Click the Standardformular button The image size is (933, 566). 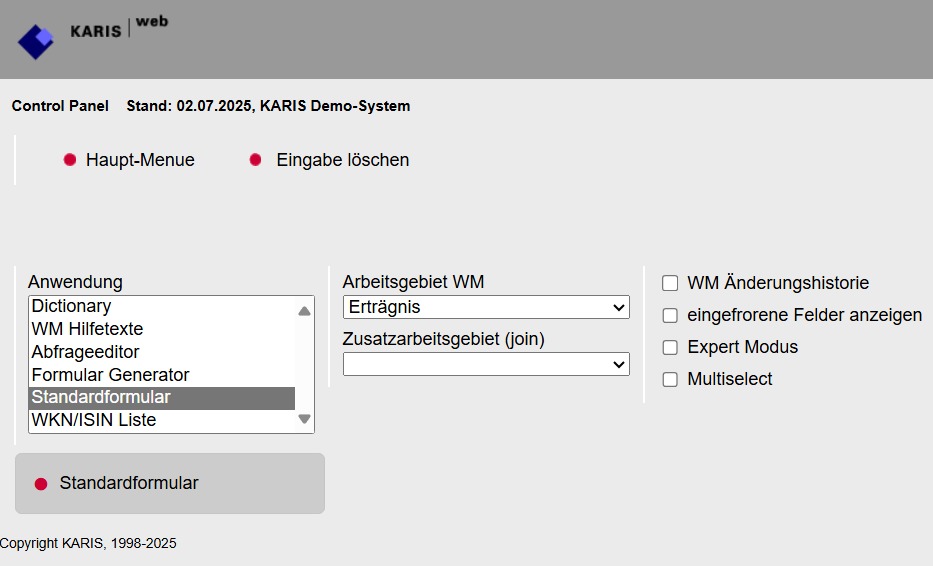[x=170, y=483]
